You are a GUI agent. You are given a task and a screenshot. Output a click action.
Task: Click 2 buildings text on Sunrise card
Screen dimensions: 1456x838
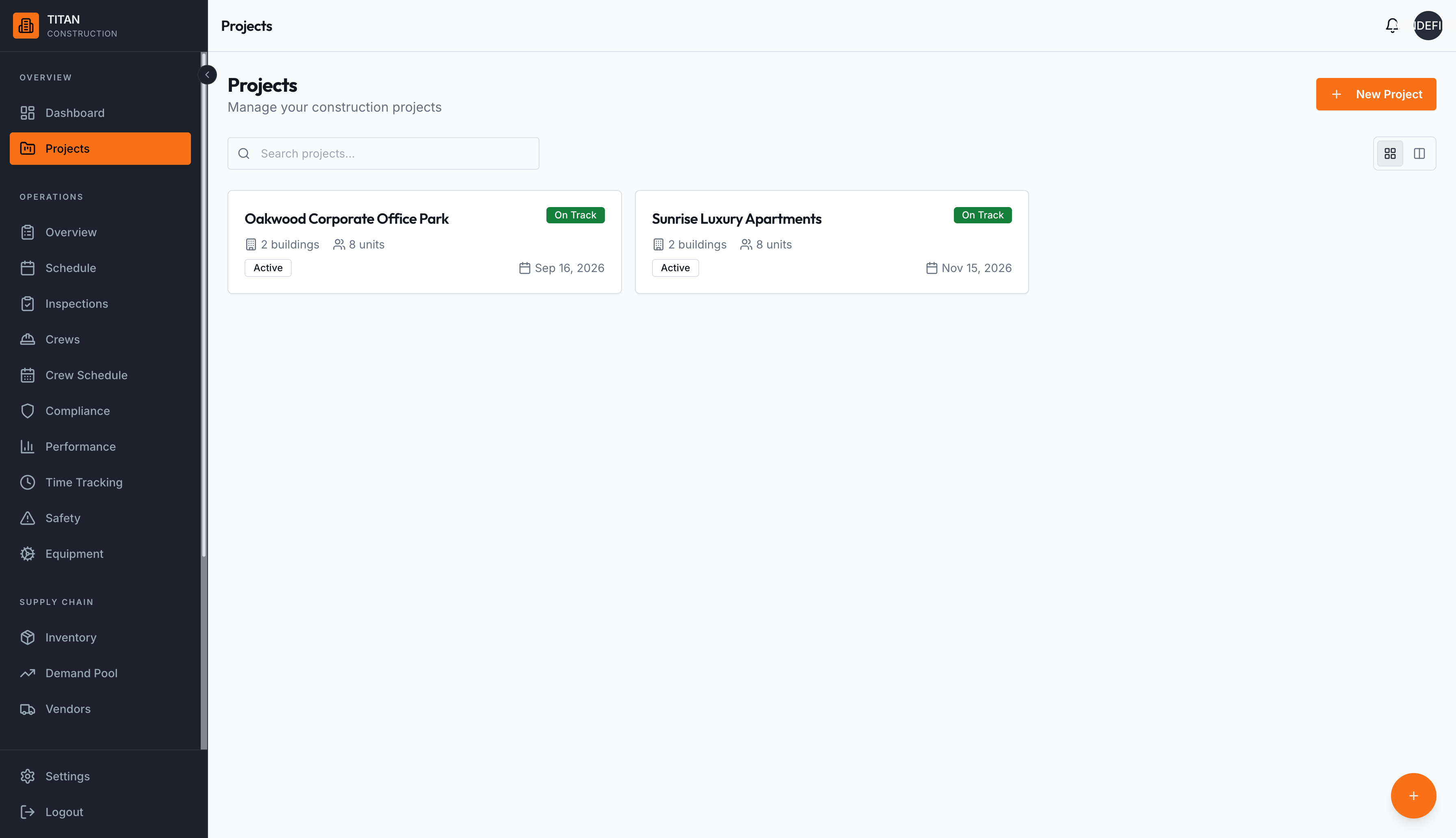coord(697,244)
